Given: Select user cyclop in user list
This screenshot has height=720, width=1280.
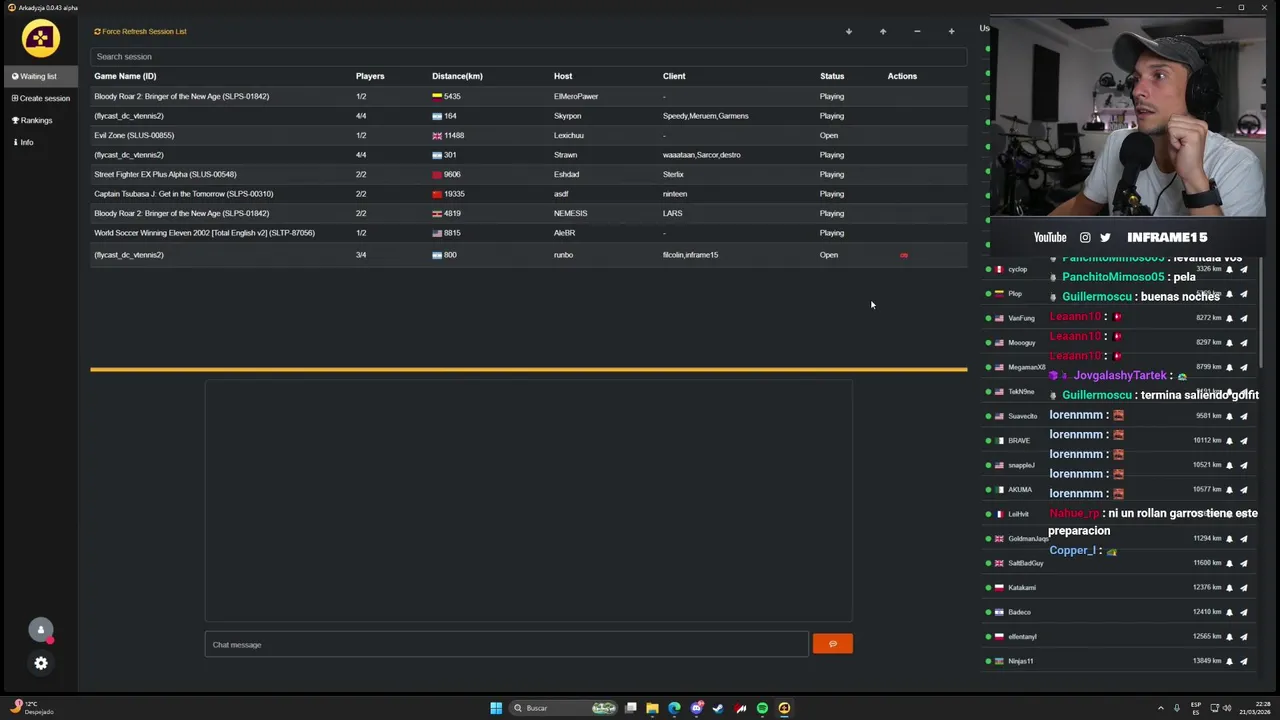Looking at the screenshot, I should (x=1017, y=269).
